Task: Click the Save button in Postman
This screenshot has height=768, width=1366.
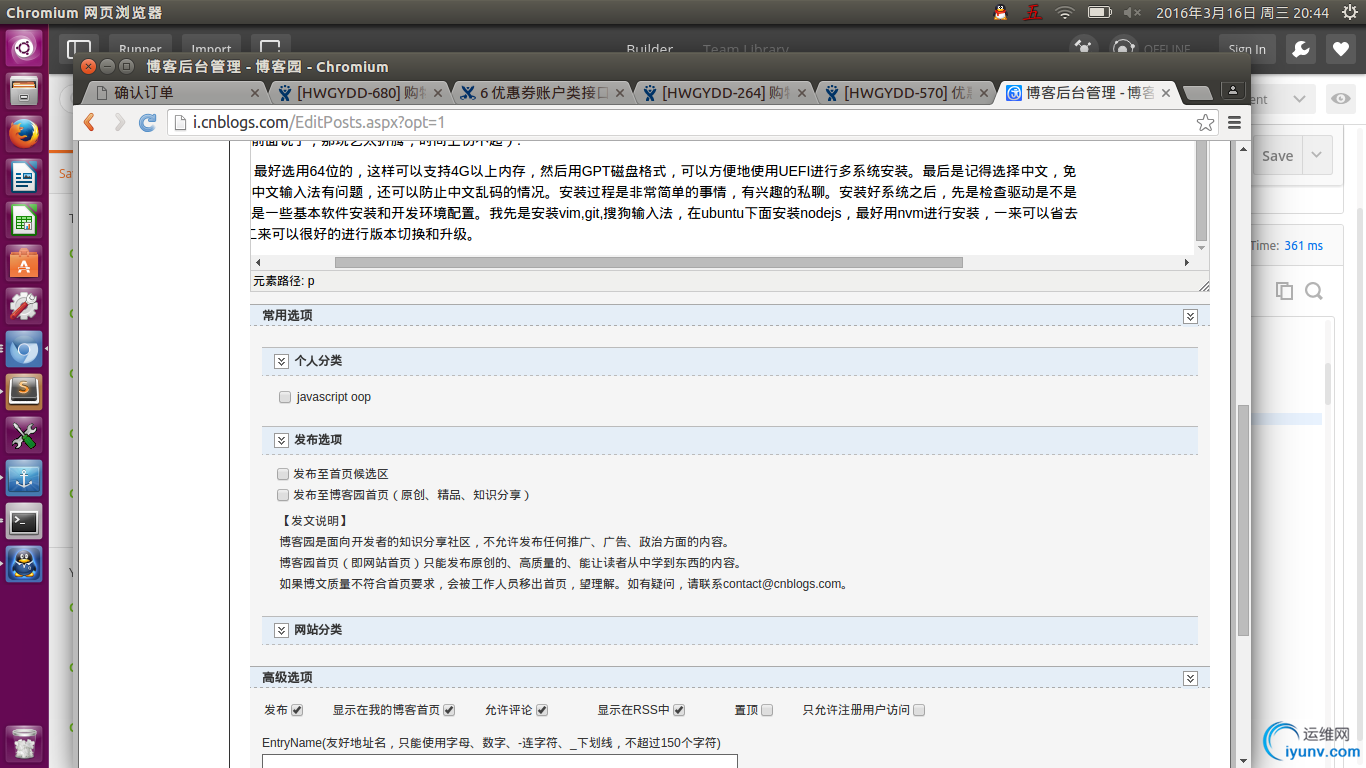Action: [x=1277, y=155]
